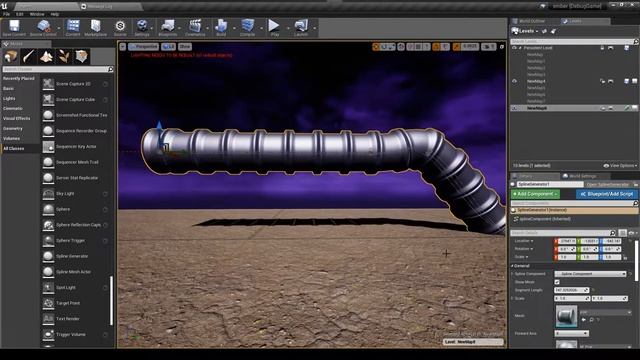640x360 pixels.
Task: Open the Help menu
Action: (x=55, y=14)
